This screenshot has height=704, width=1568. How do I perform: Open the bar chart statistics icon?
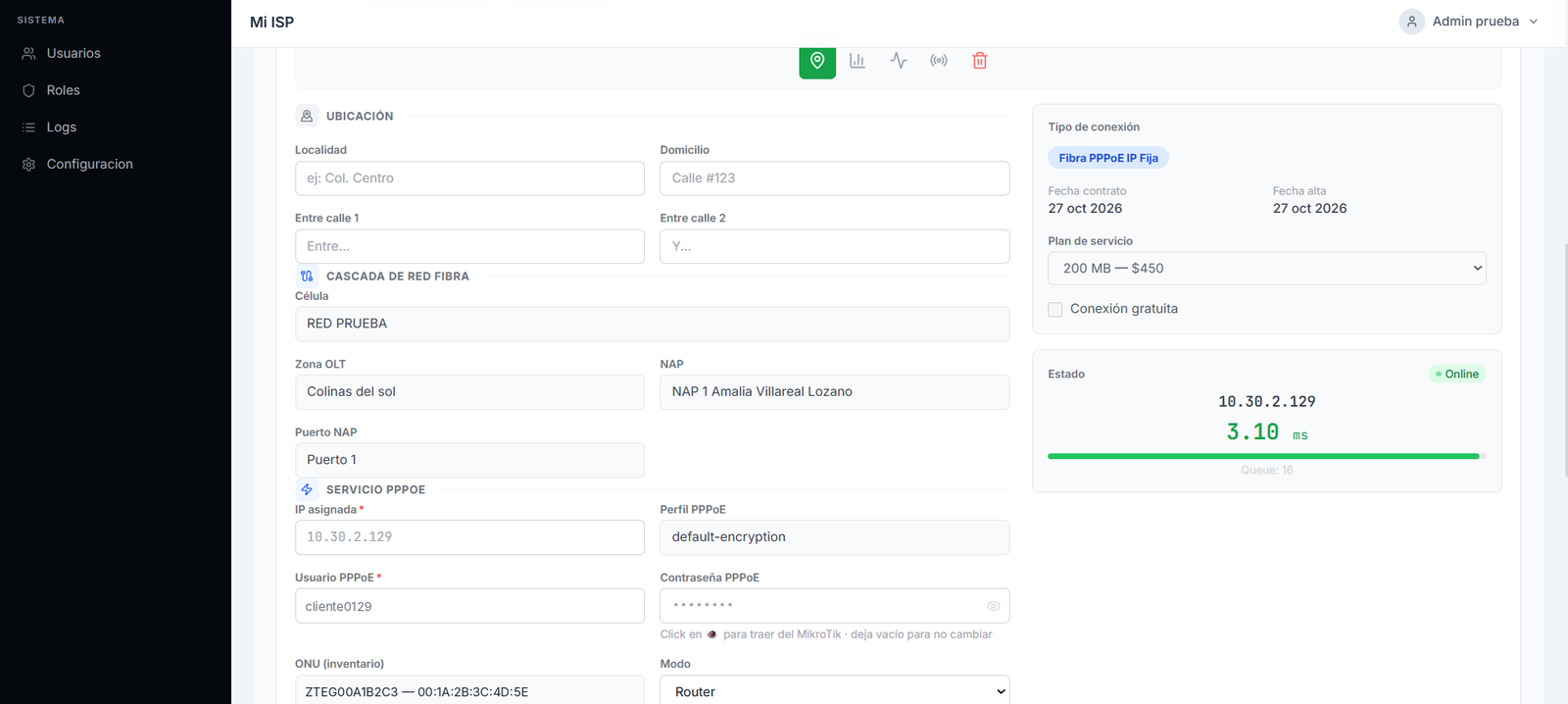(857, 61)
